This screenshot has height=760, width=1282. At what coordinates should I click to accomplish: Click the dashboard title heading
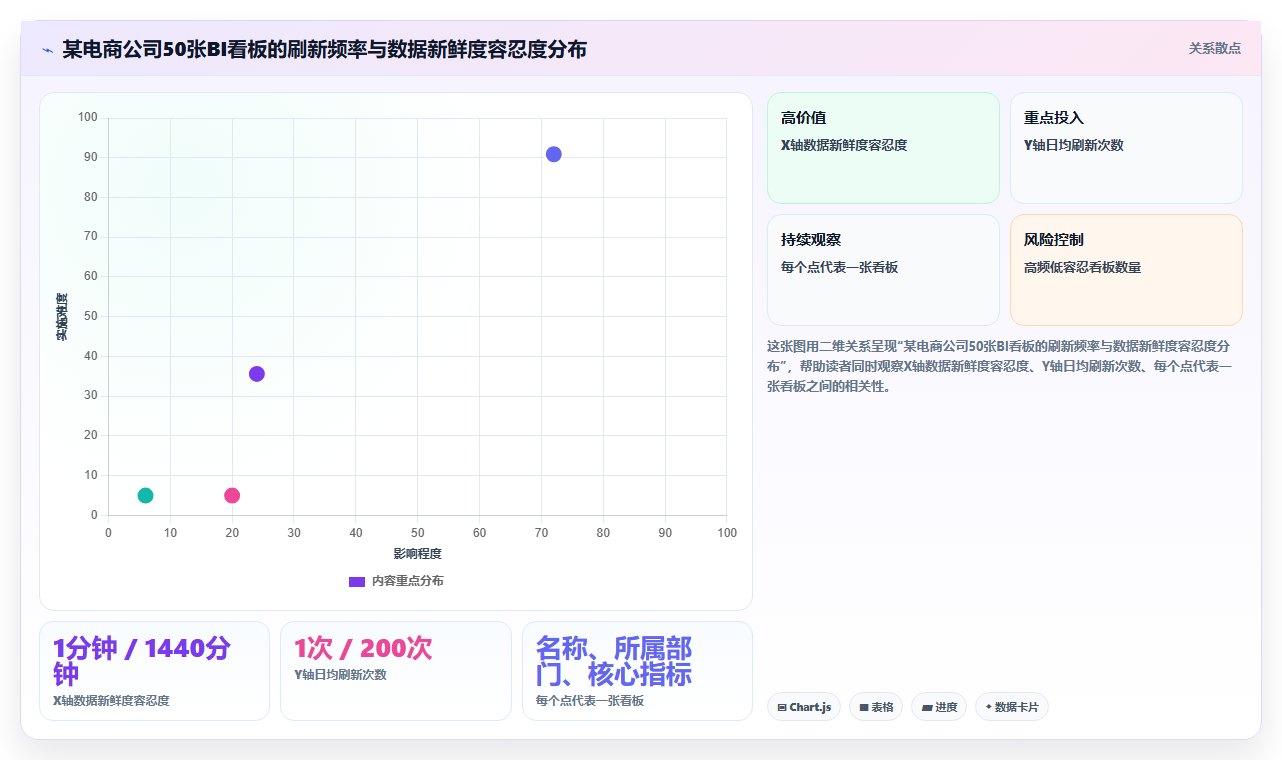(x=325, y=49)
